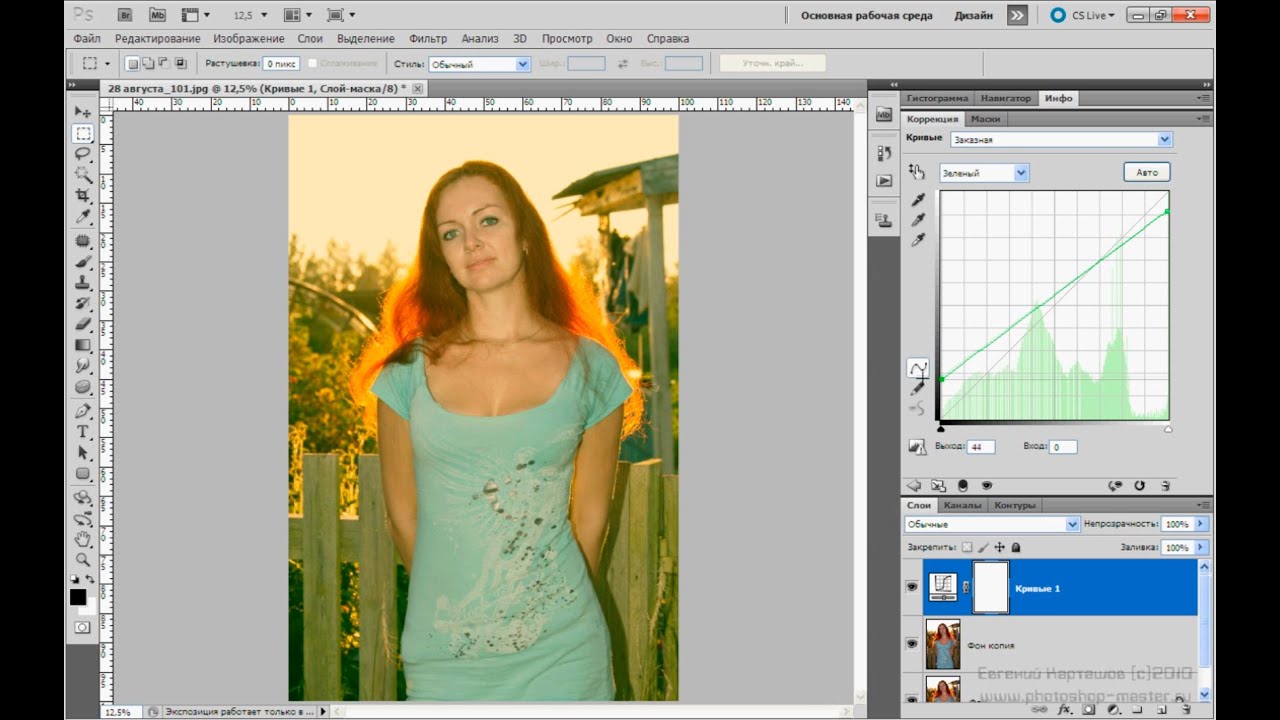Open layer styles fx menu
Screen dimensions: 1280x720
[1064, 709]
